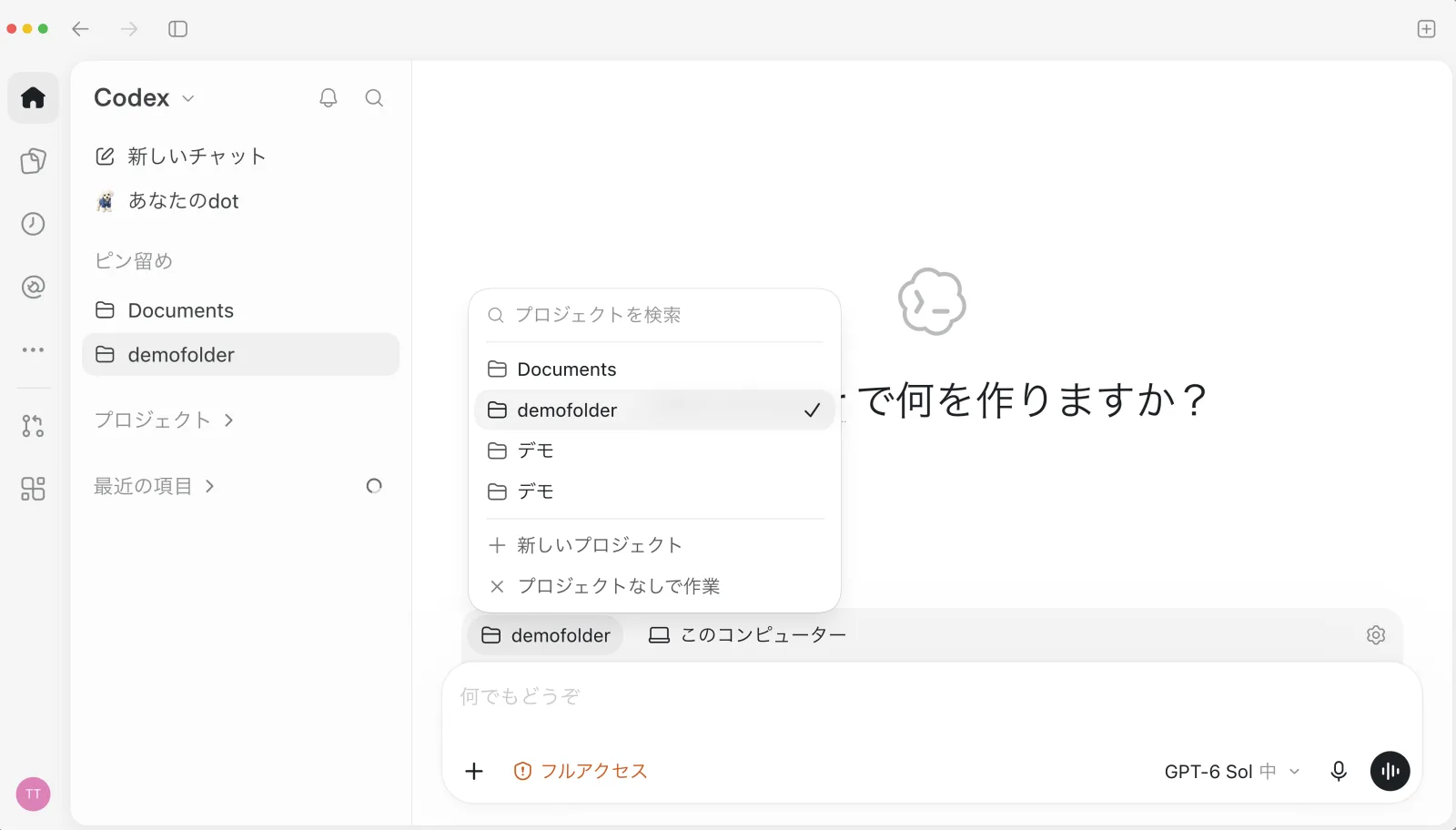Choose プロジェクトなしで作業 option
This screenshot has height=830, width=1456.
654,586
